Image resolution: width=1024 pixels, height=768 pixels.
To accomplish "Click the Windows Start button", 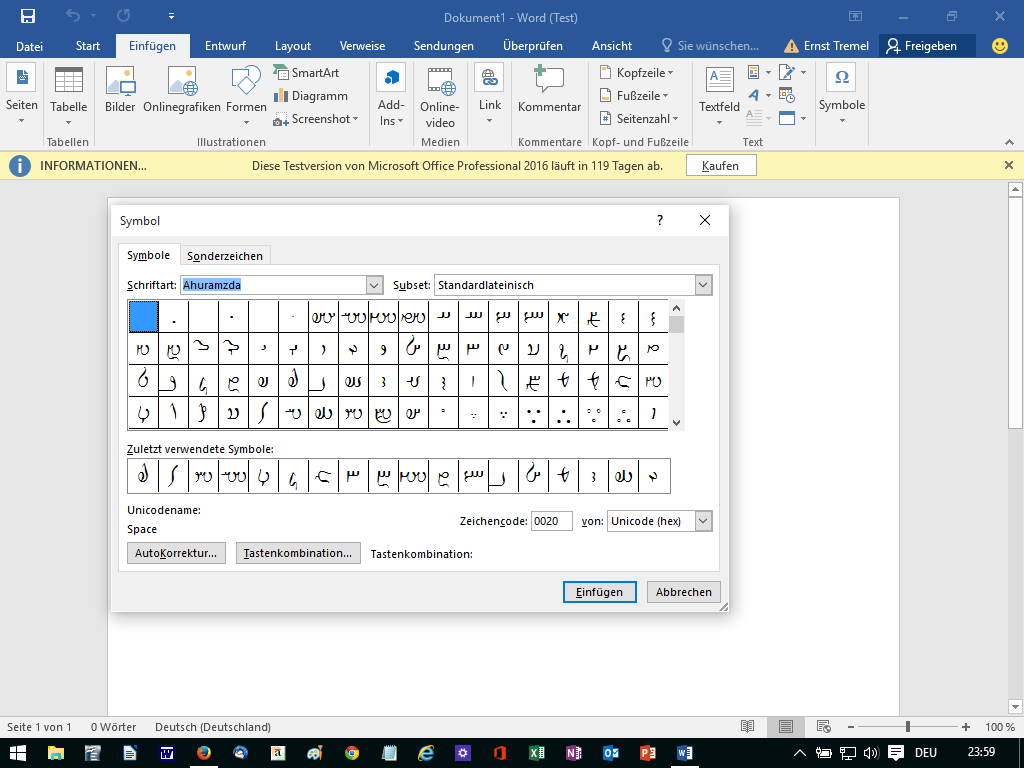I will point(18,753).
